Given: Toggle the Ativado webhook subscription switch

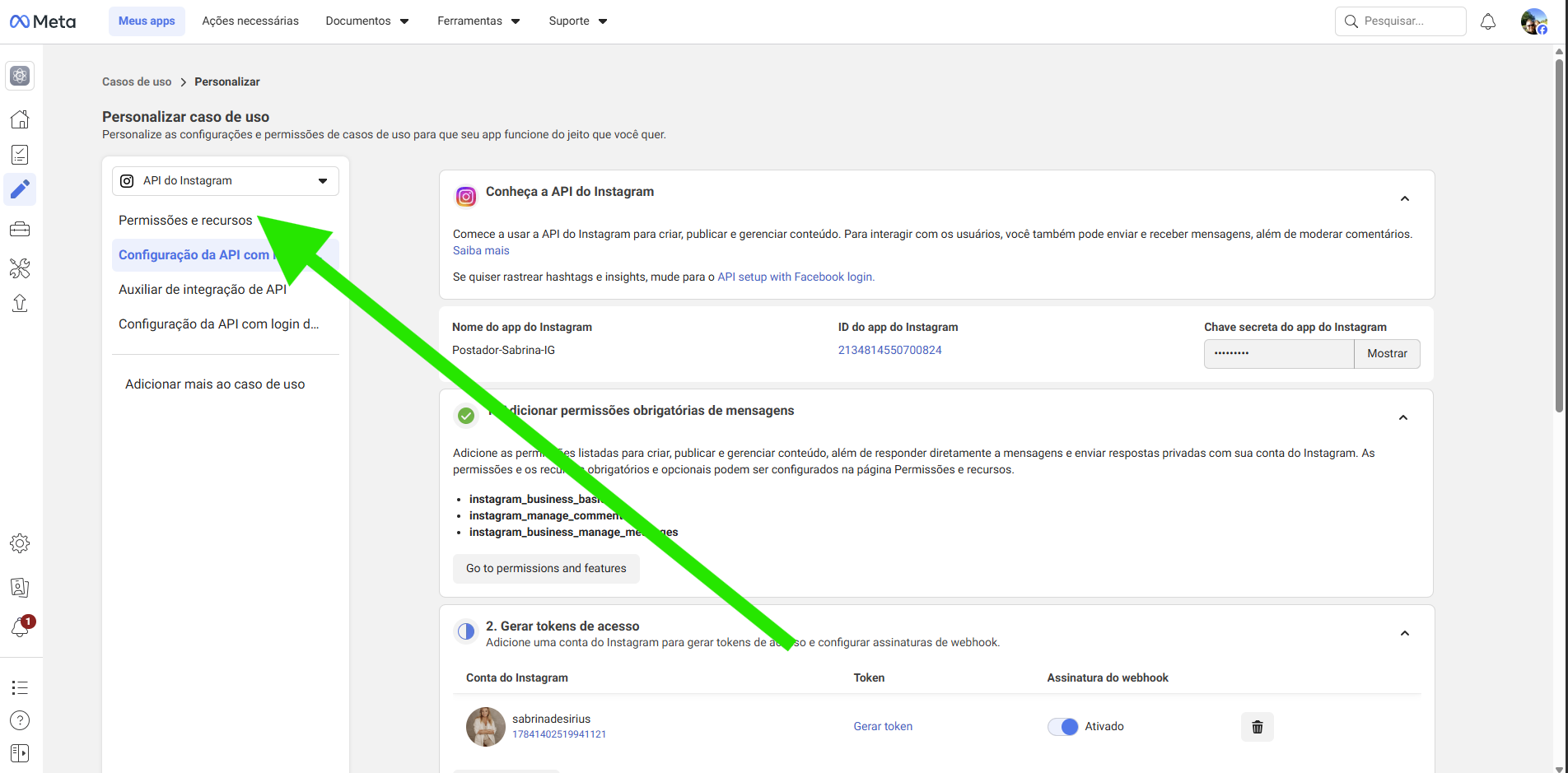Looking at the screenshot, I should point(1062,727).
